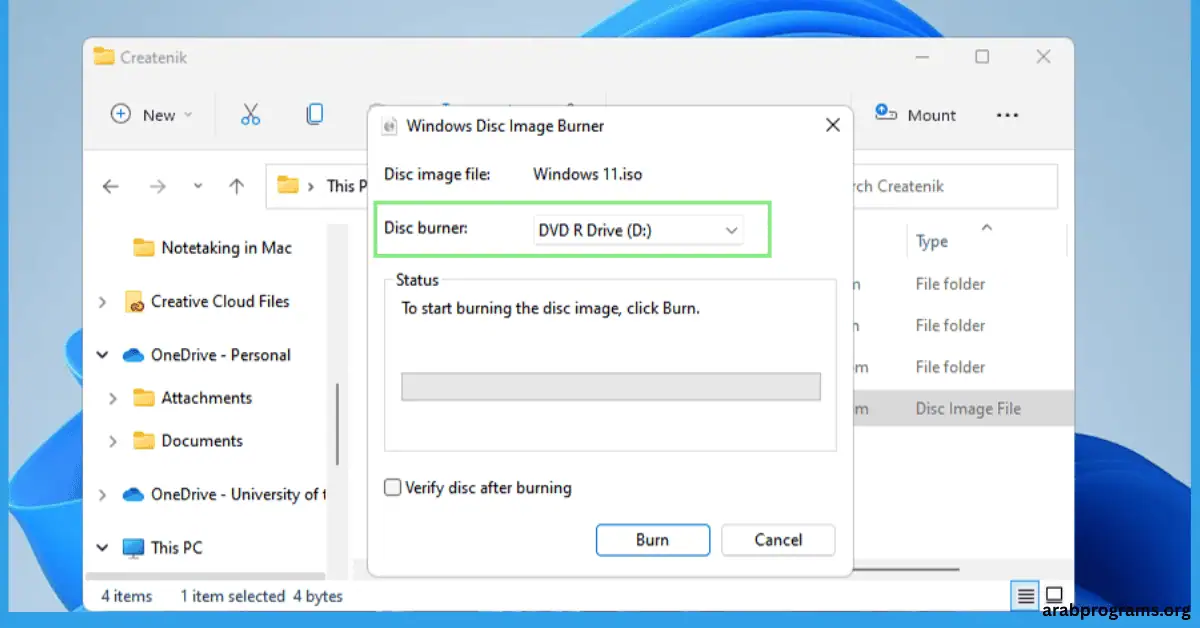Select the Notetaking in Mac folder
This screenshot has height=628, width=1200.
point(212,247)
